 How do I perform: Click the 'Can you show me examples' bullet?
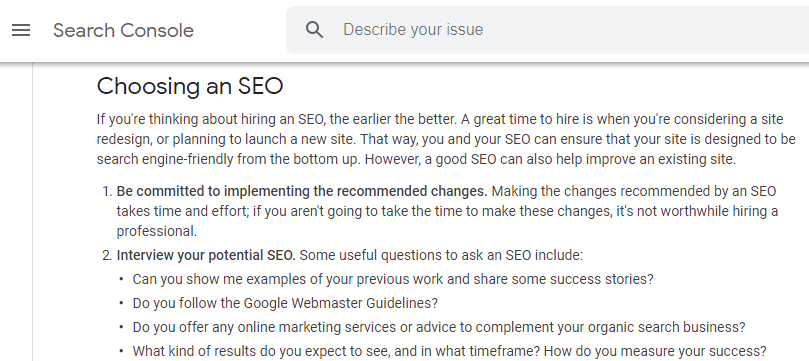393,280
